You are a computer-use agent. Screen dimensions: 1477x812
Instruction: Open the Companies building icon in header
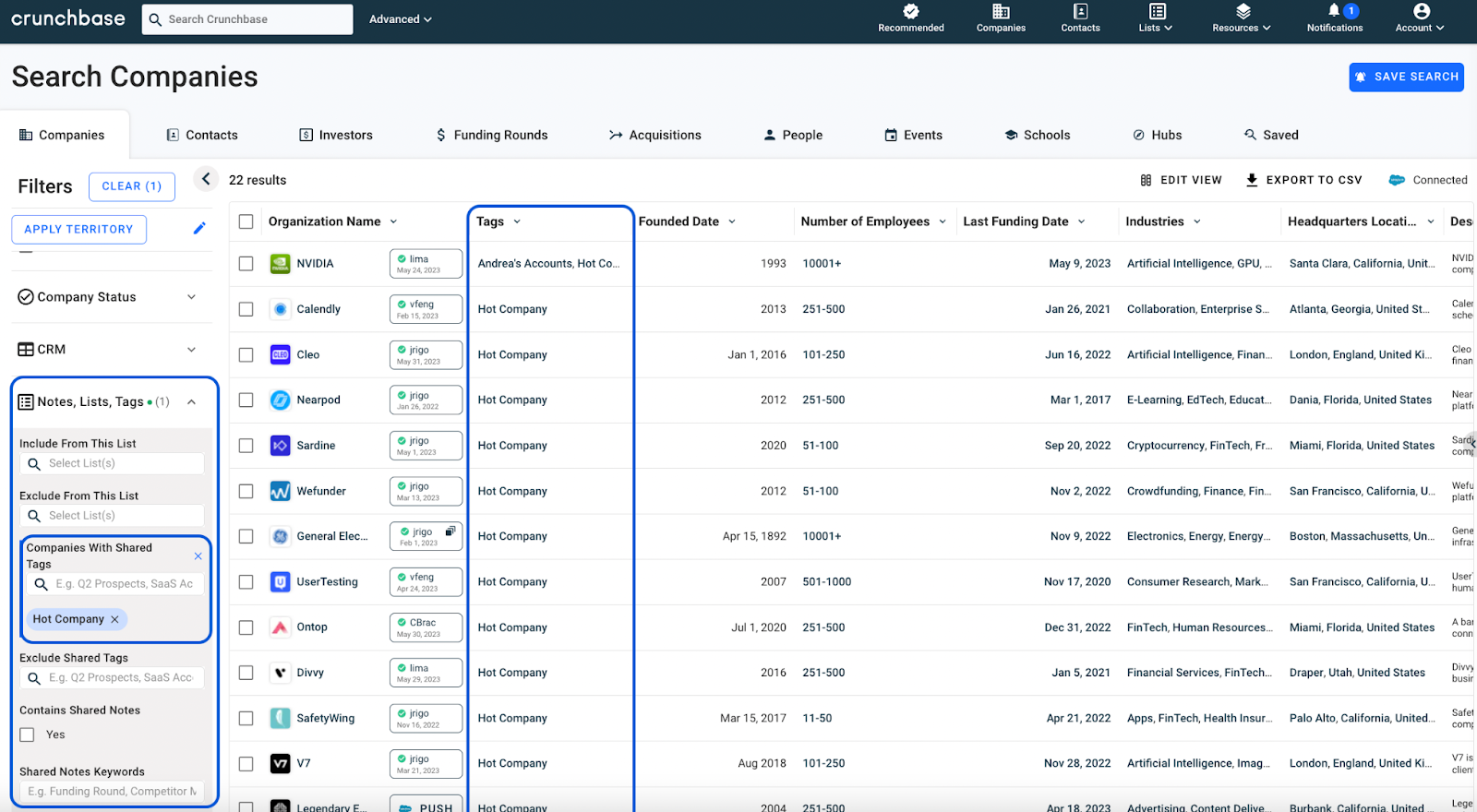(1001, 11)
